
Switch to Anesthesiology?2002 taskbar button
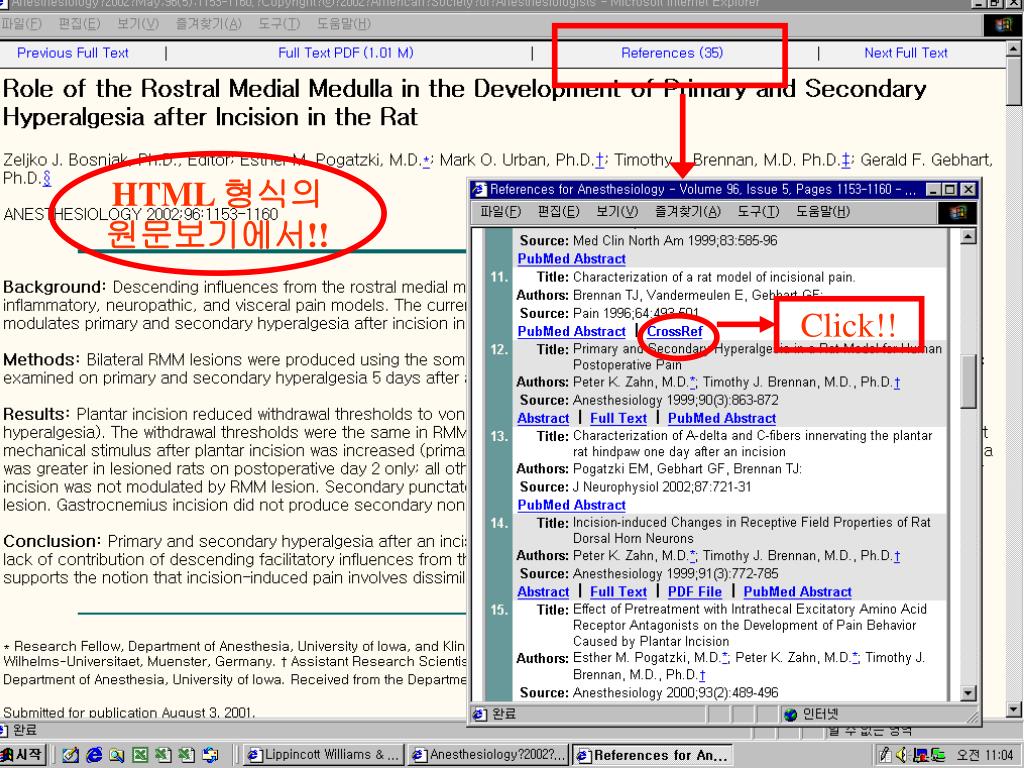click(488, 755)
